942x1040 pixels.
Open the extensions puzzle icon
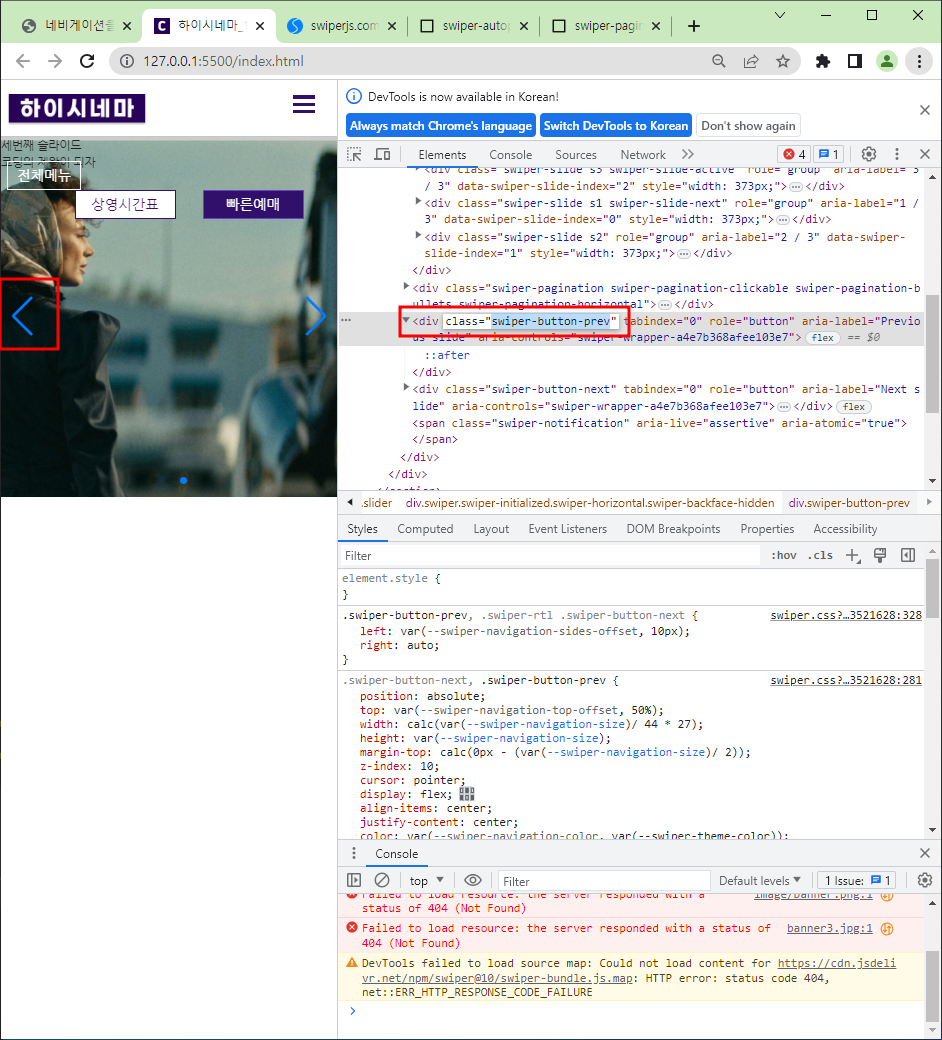[x=823, y=61]
